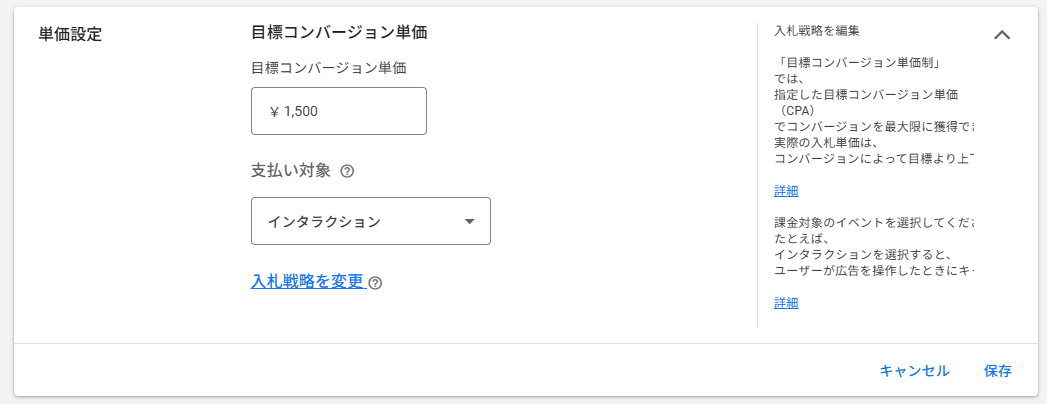This screenshot has height=404, width=1047.
Task: Click the bold 目標コンバージョン単価 heading
Action: point(339,32)
